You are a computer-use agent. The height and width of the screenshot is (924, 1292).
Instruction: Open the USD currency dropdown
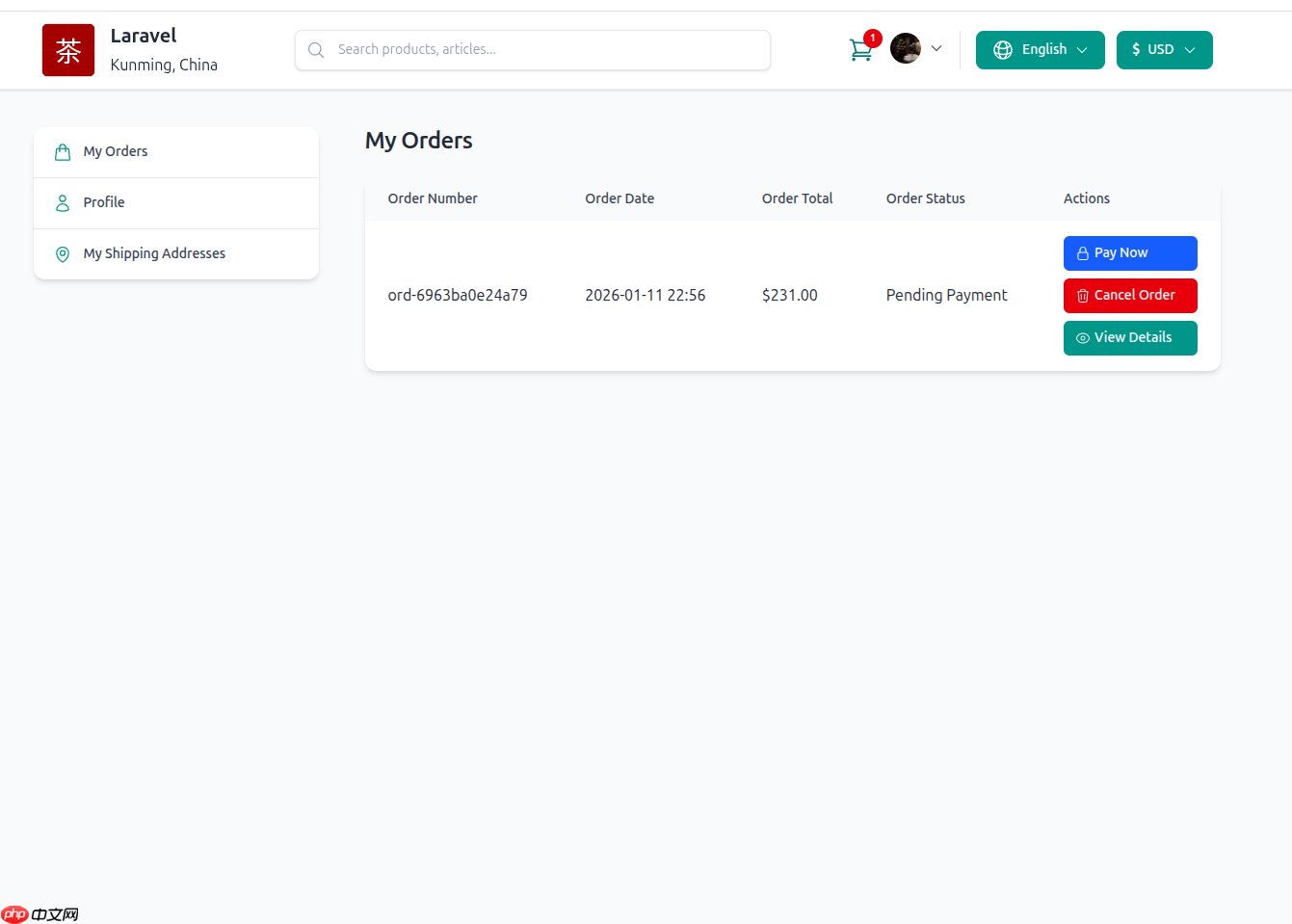point(1164,49)
